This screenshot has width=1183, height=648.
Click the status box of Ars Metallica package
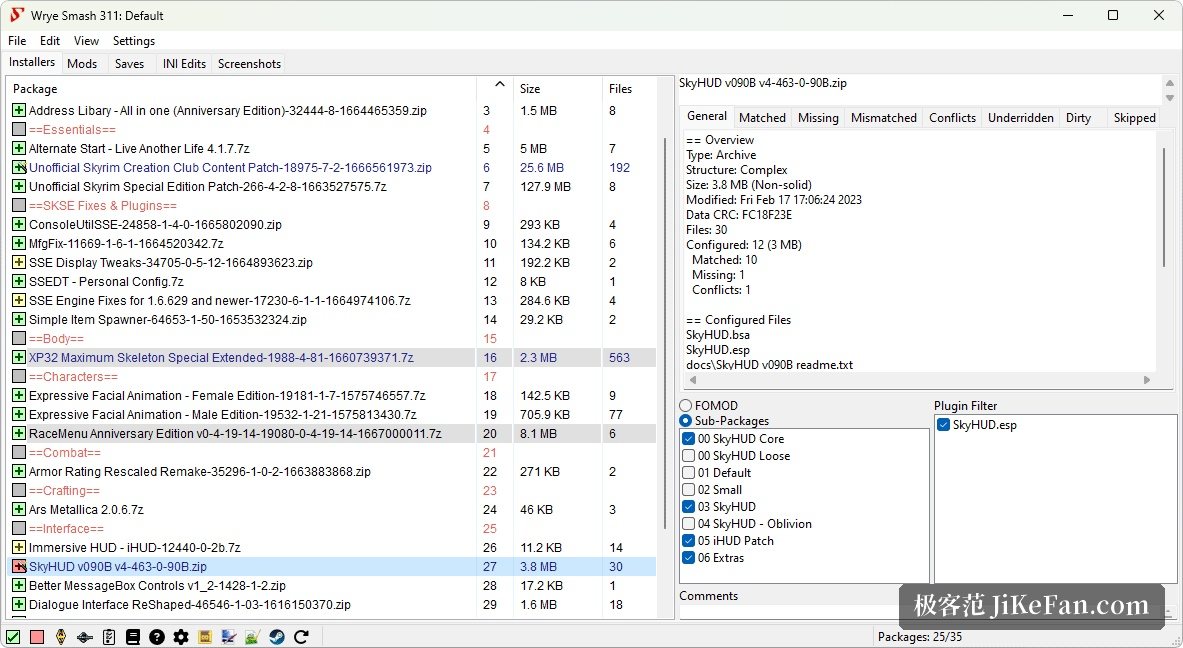[x=20, y=509]
